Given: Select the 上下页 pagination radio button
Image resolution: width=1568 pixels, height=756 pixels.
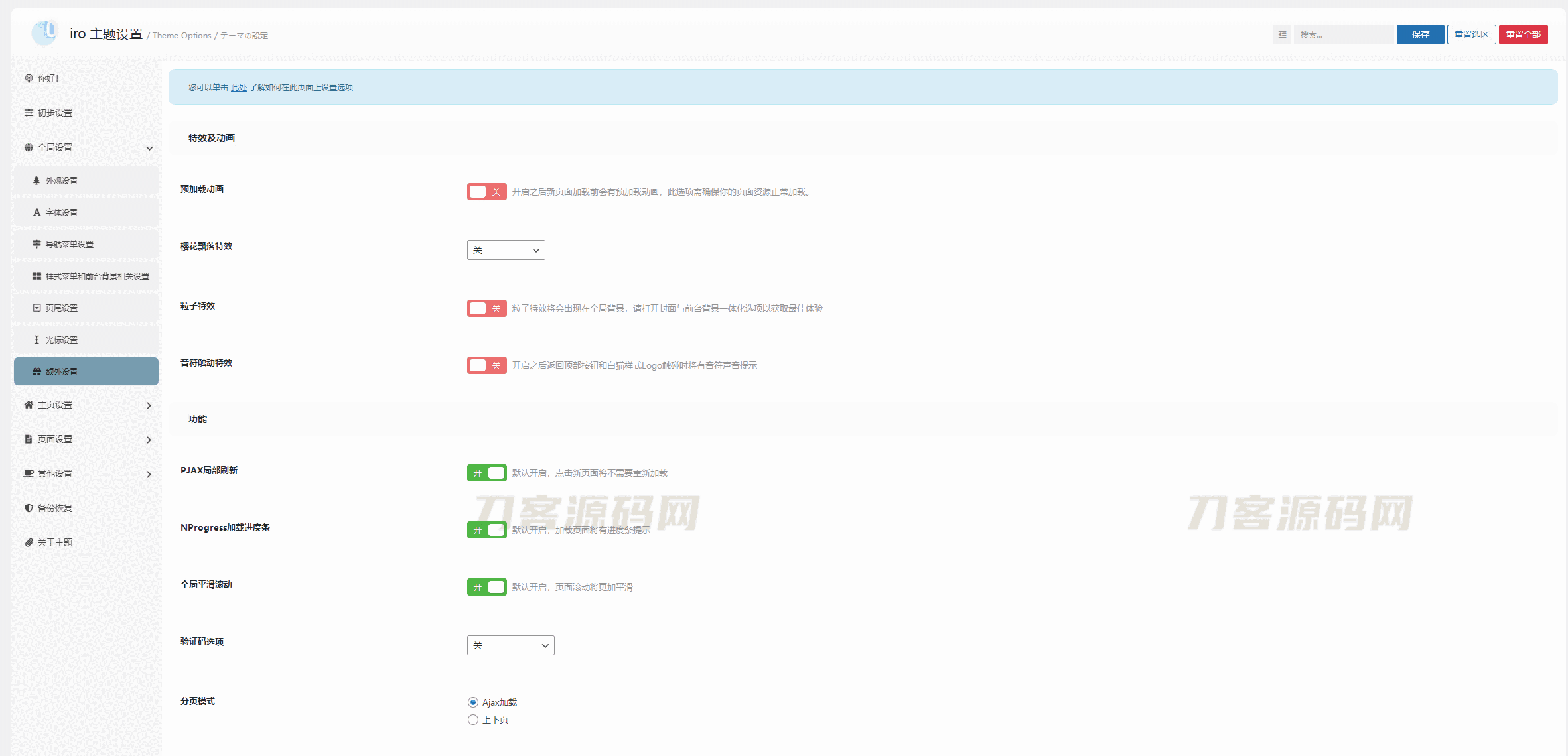Looking at the screenshot, I should coord(472,720).
